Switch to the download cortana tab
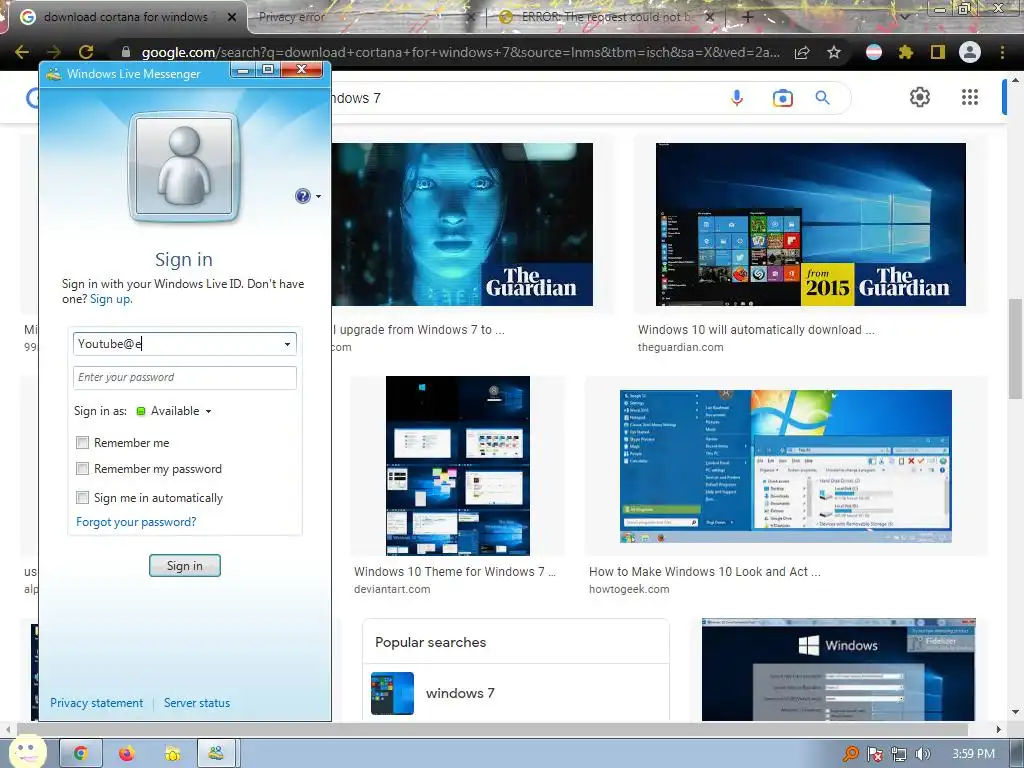The width and height of the screenshot is (1024, 768). (125, 17)
